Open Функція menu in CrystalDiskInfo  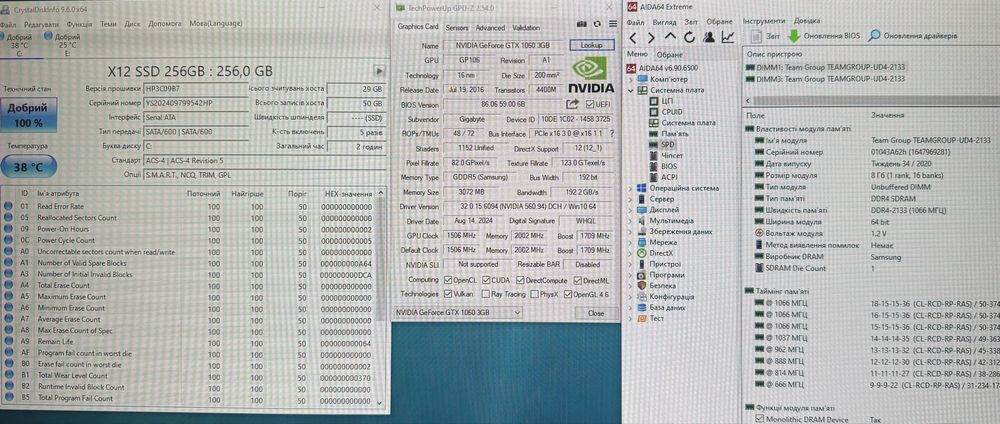(x=78, y=24)
